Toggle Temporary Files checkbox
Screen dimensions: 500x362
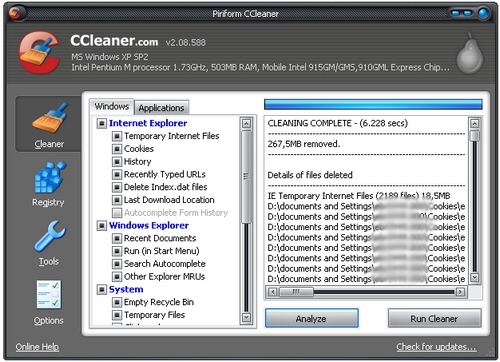117,315
